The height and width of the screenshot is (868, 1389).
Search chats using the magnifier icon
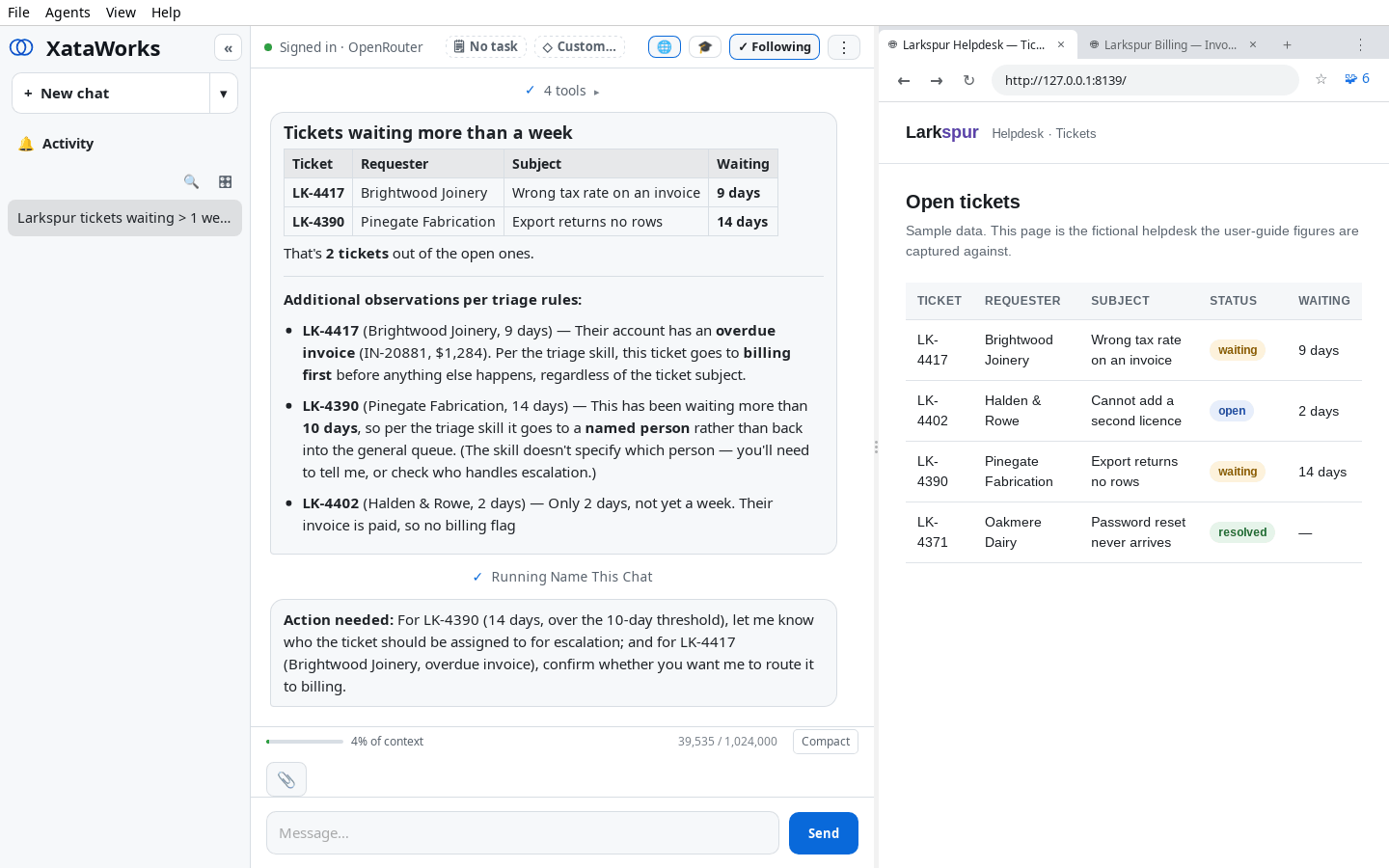[x=191, y=181]
